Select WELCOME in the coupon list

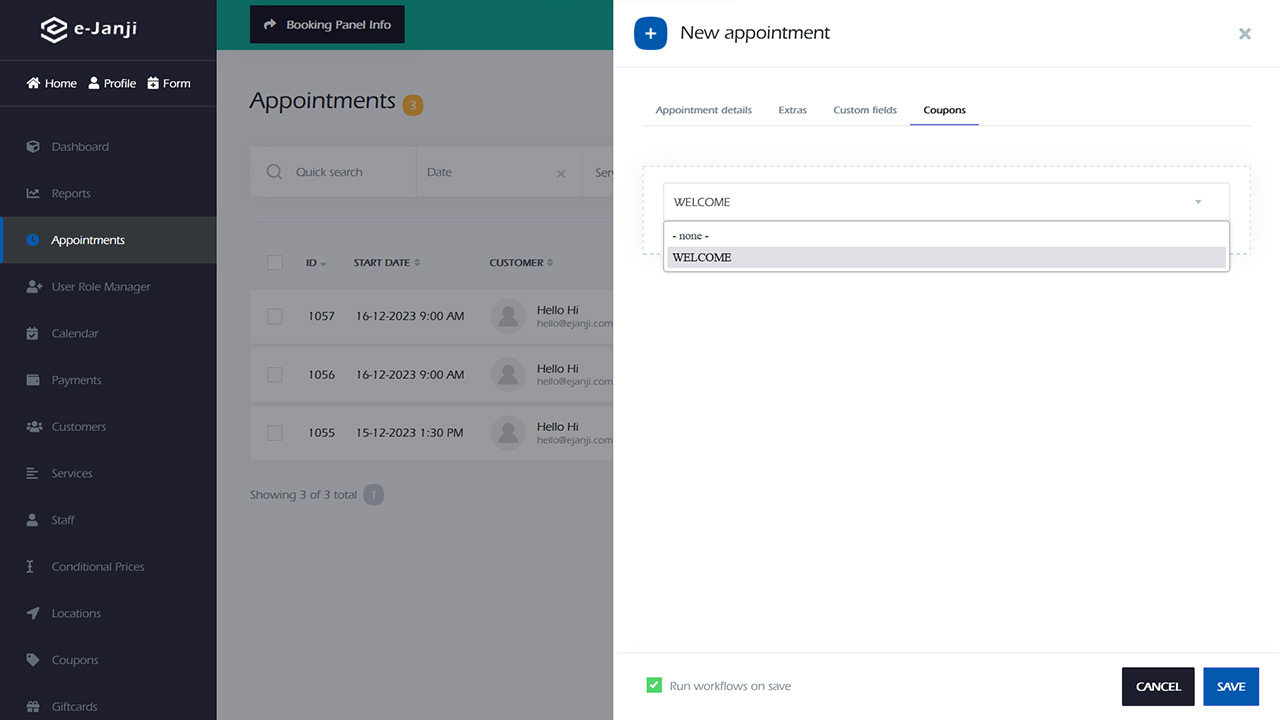coord(946,257)
